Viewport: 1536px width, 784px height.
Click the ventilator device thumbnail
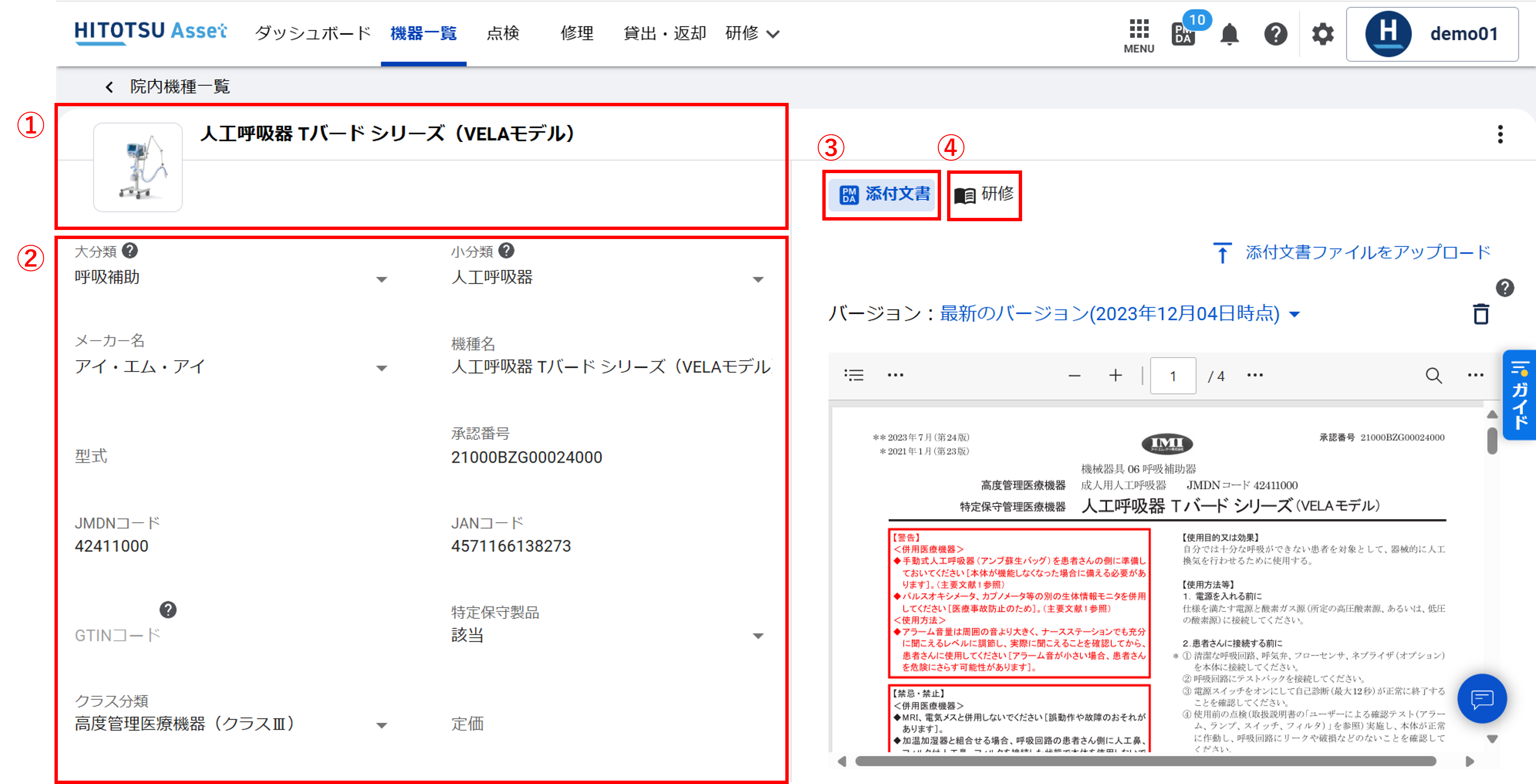click(x=138, y=167)
